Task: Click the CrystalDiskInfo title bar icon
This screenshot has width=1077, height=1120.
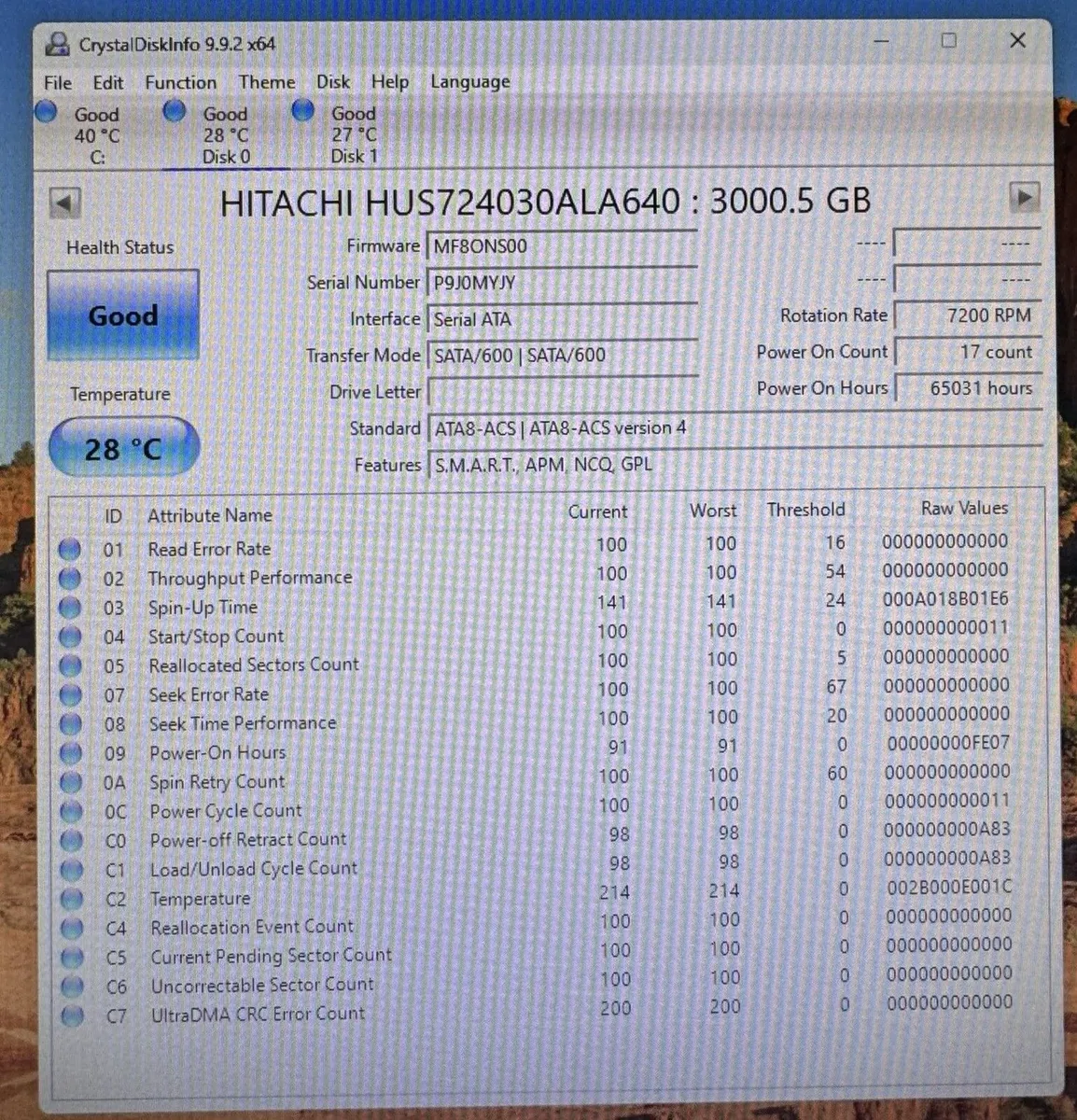Action: click(x=59, y=44)
